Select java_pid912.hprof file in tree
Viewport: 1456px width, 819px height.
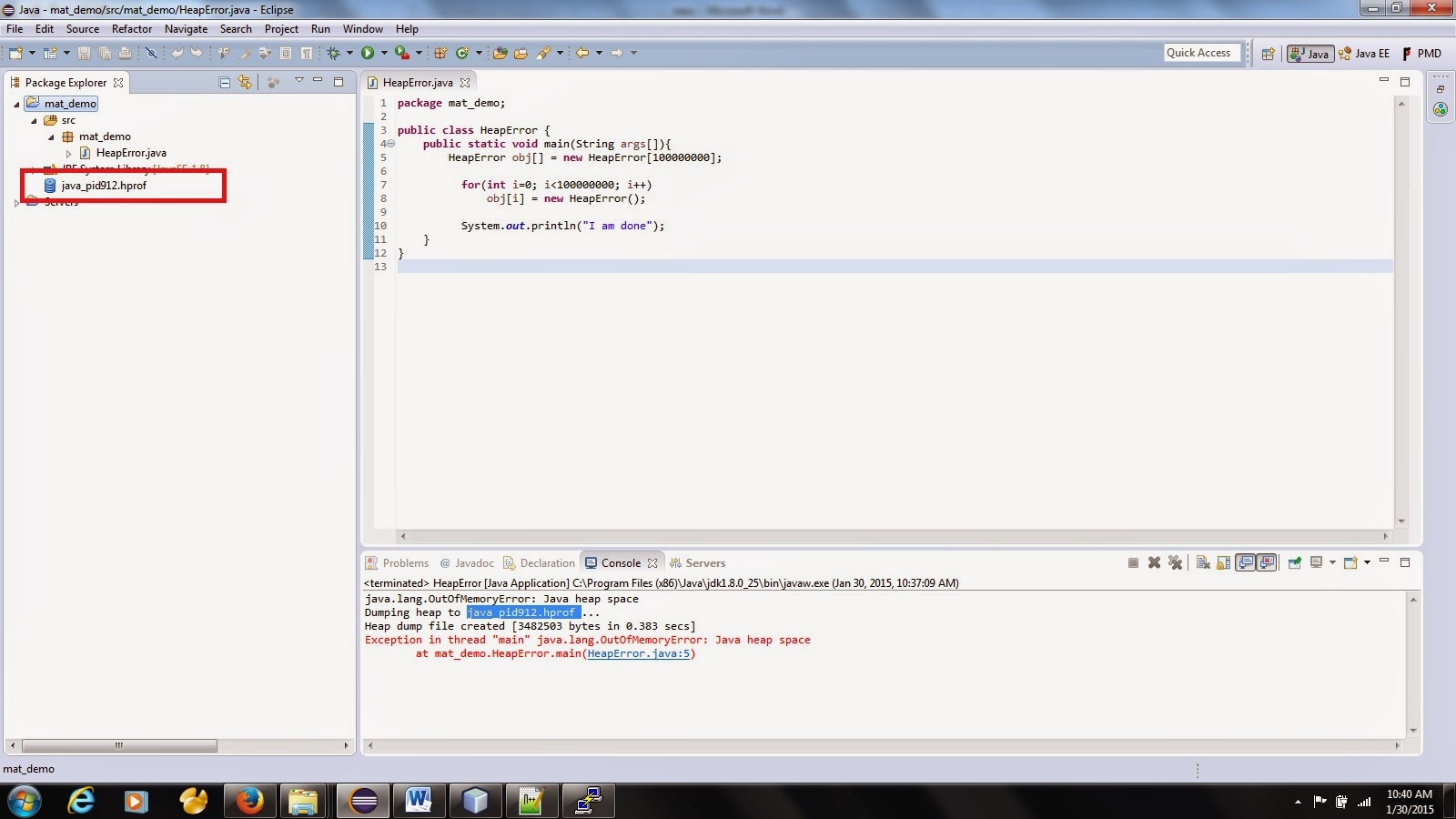click(95, 186)
